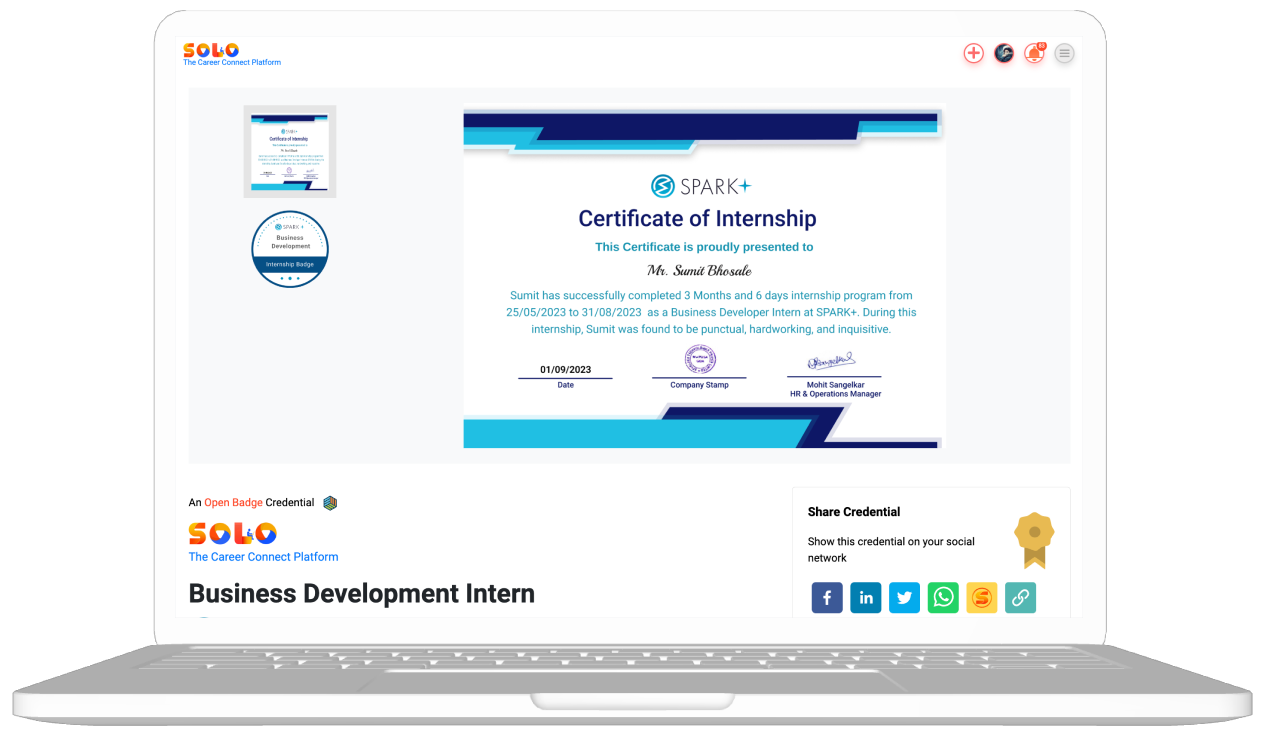Screen dimensions: 1267x732
Task: Share credential on Facebook
Action: click(827, 598)
